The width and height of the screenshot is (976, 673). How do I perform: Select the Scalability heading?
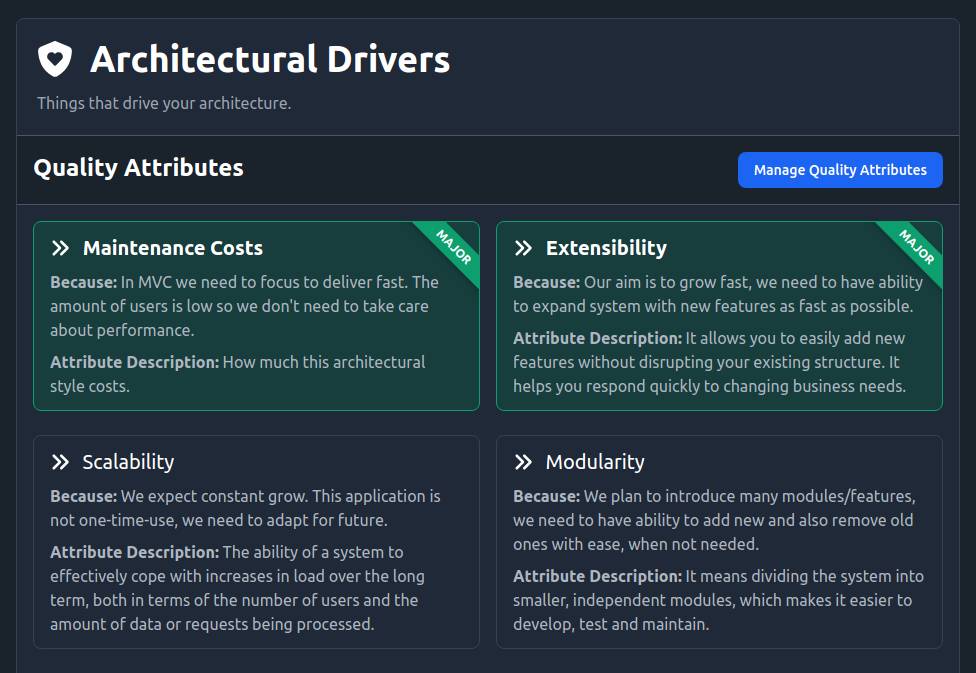click(x=128, y=462)
